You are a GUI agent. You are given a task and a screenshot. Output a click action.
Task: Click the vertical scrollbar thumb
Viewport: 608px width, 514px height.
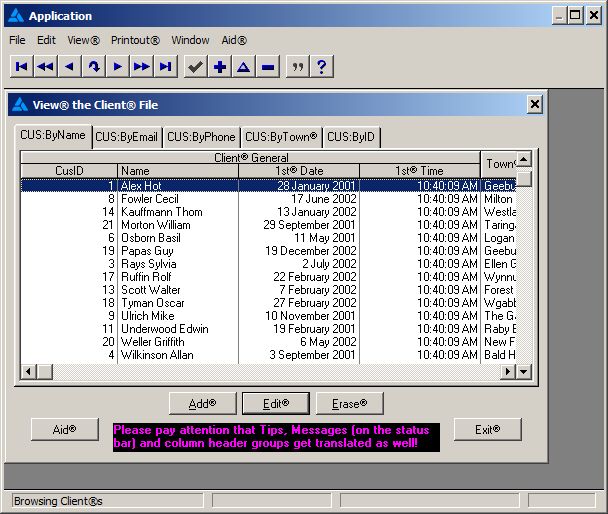pyautogui.click(x=523, y=178)
